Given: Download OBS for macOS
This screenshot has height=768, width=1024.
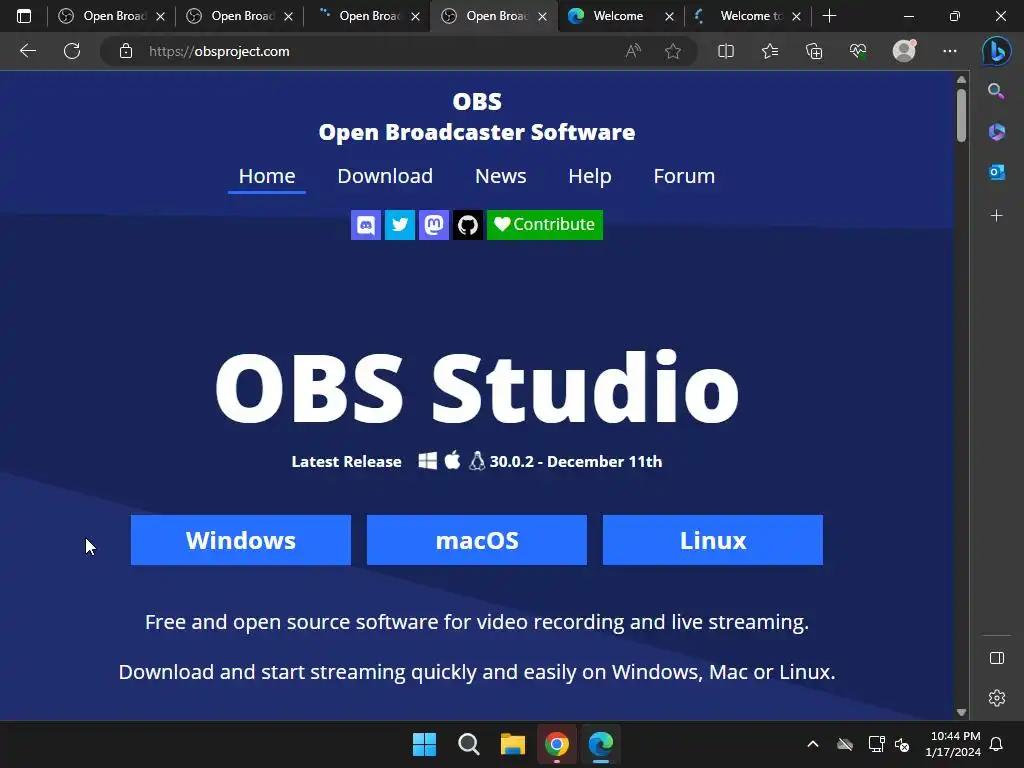Looking at the screenshot, I should point(477,540).
